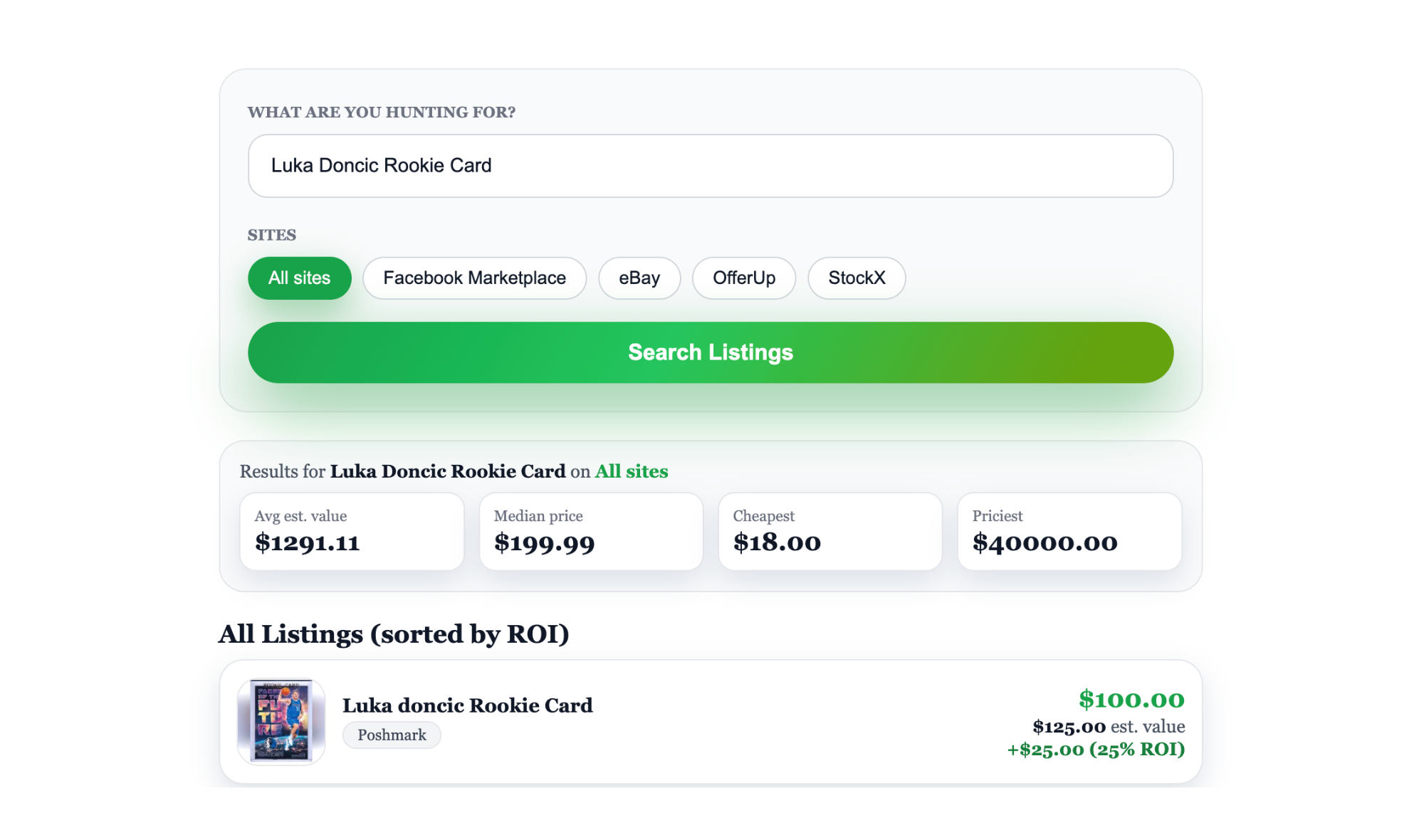
Task: Click the bold query text in results header
Action: coord(447,471)
